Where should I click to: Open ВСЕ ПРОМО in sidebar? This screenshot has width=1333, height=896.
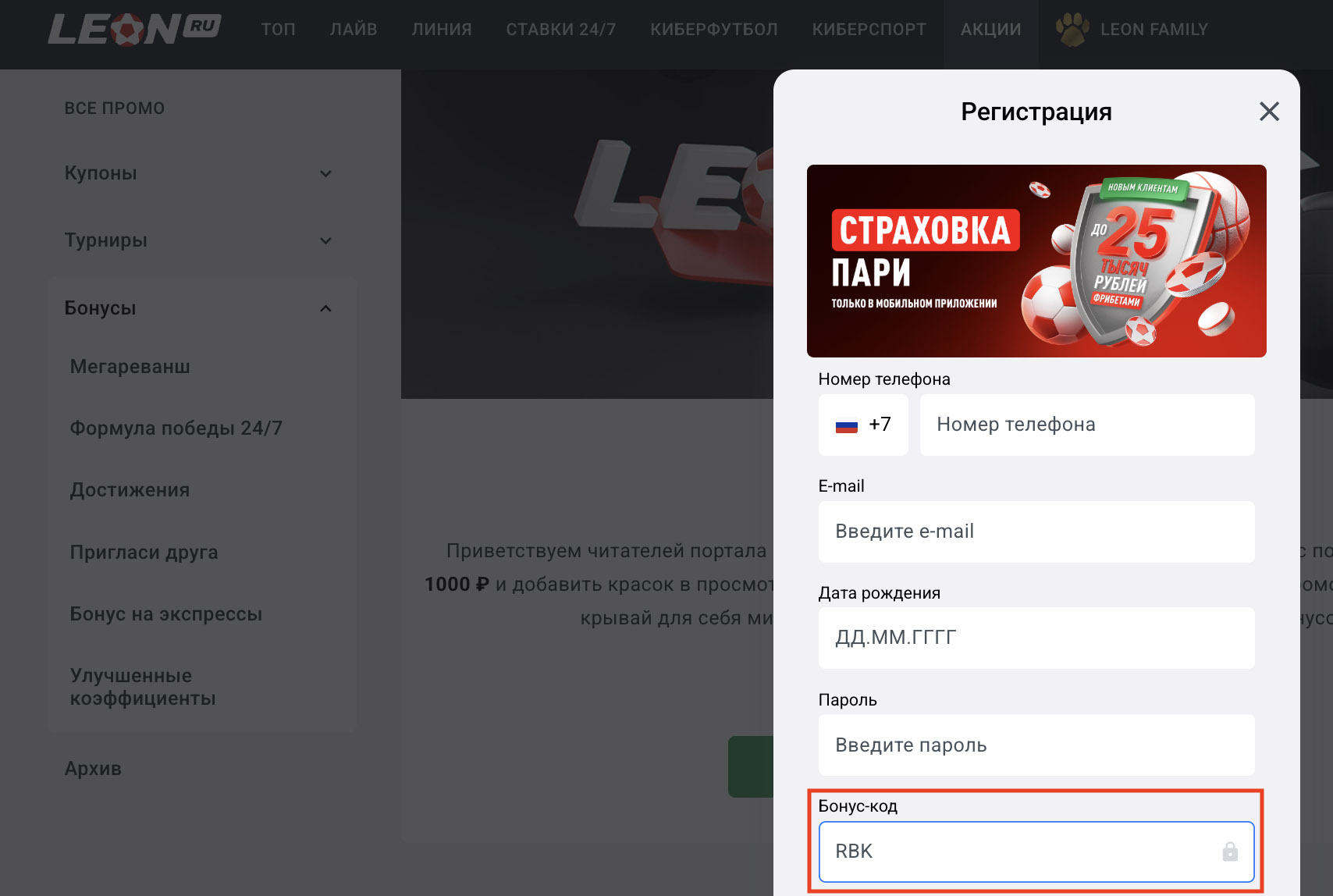(115, 108)
